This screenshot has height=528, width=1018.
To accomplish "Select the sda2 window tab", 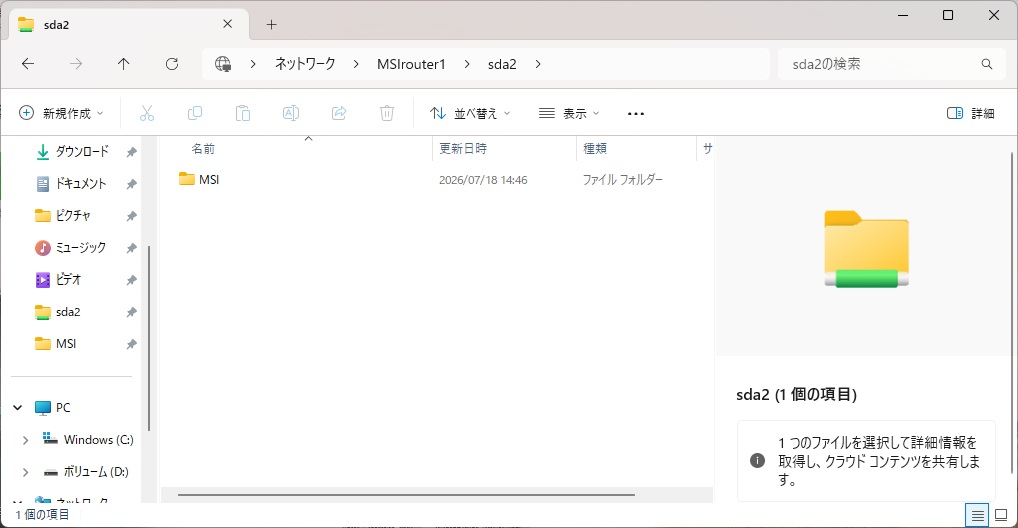I will 129,25.
